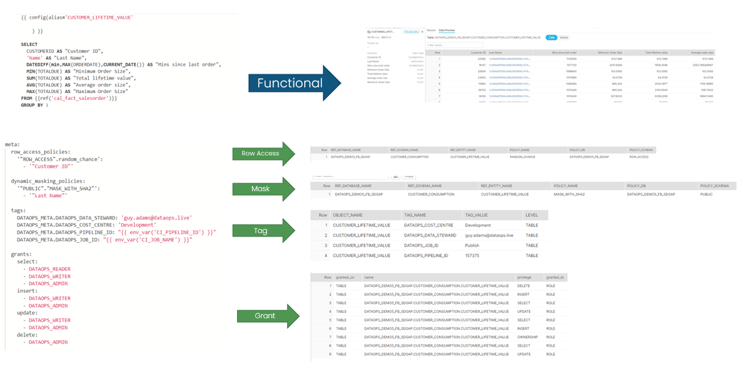Click DATAOPS_READER in the grants YAML code
This screenshot has height=367, width=741.
[50, 269]
